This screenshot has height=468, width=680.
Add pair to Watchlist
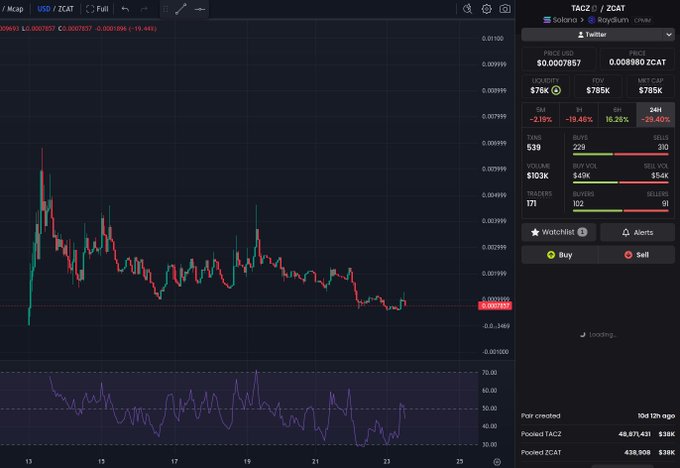point(559,232)
